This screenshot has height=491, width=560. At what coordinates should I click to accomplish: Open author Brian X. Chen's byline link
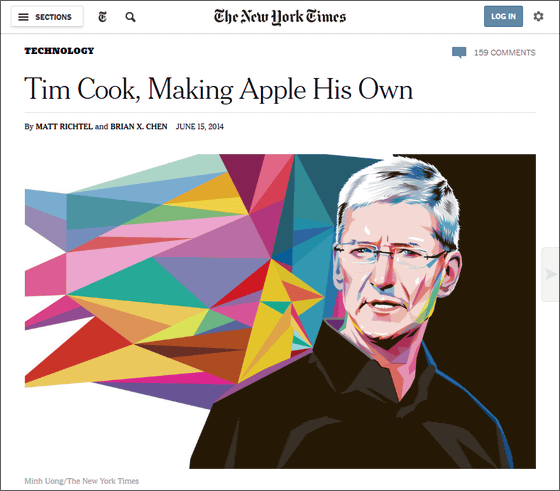[139, 126]
